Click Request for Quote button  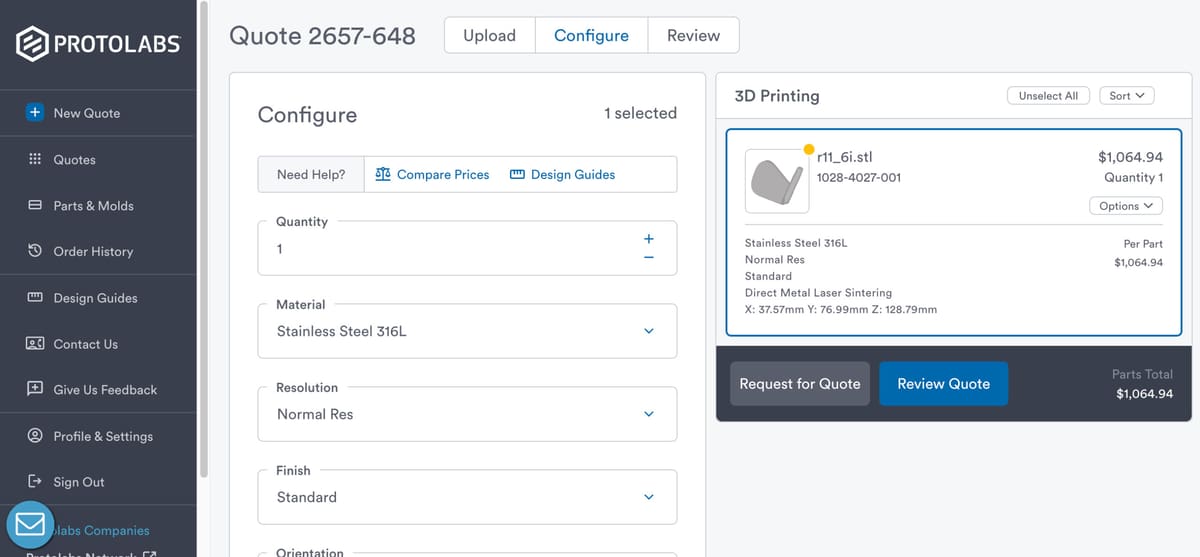point(800,384)
